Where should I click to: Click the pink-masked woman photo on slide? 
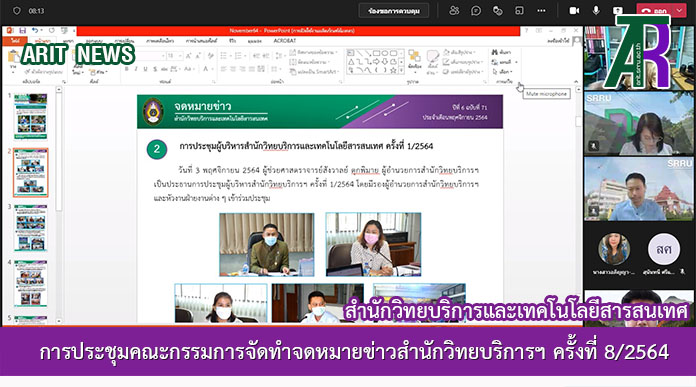tap(373, 244)
